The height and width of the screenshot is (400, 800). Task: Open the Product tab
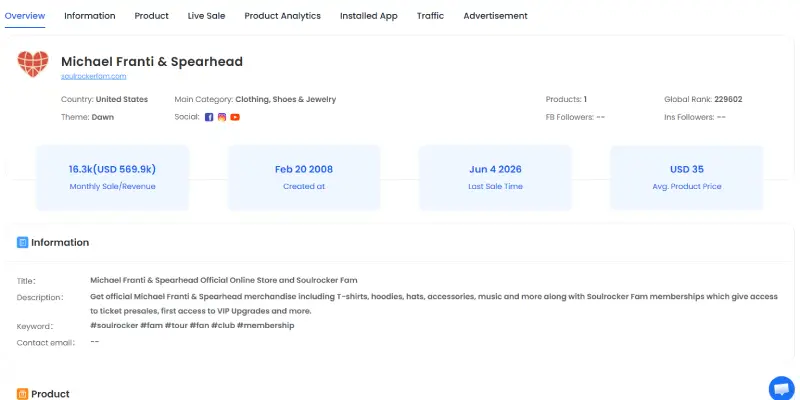point(152,16)
